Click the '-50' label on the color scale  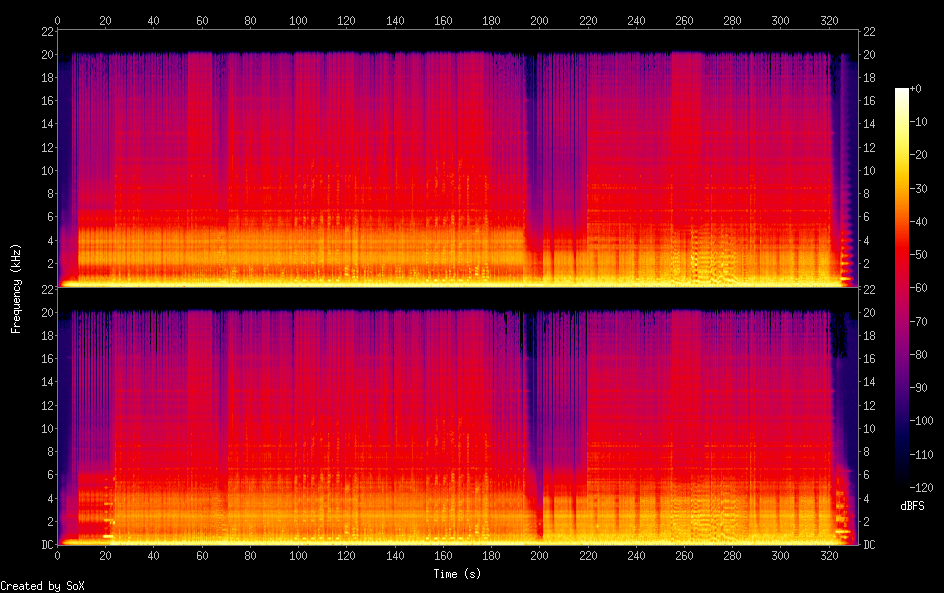point(918,255)
